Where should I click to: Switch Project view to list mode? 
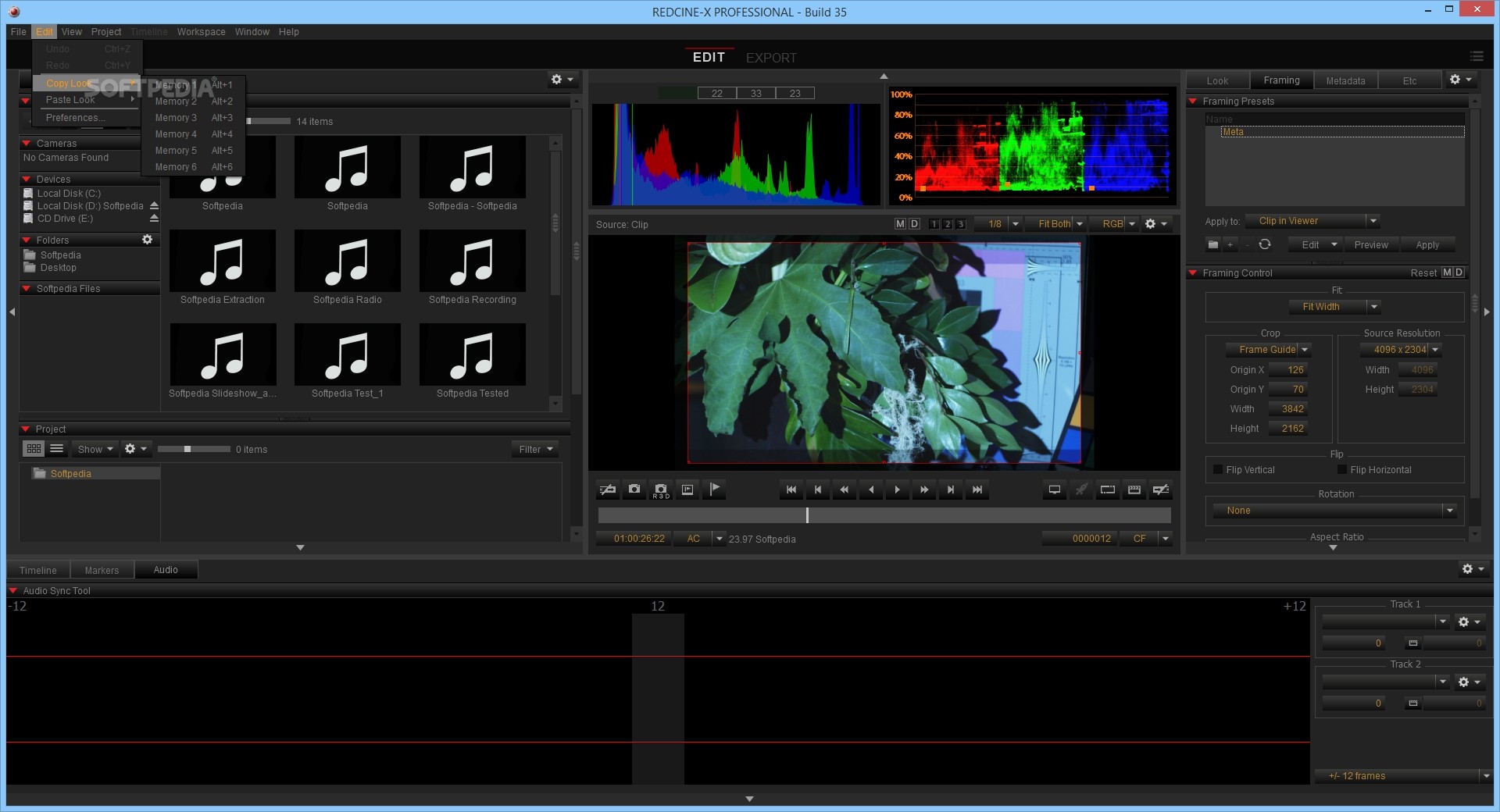coord(57,449)
